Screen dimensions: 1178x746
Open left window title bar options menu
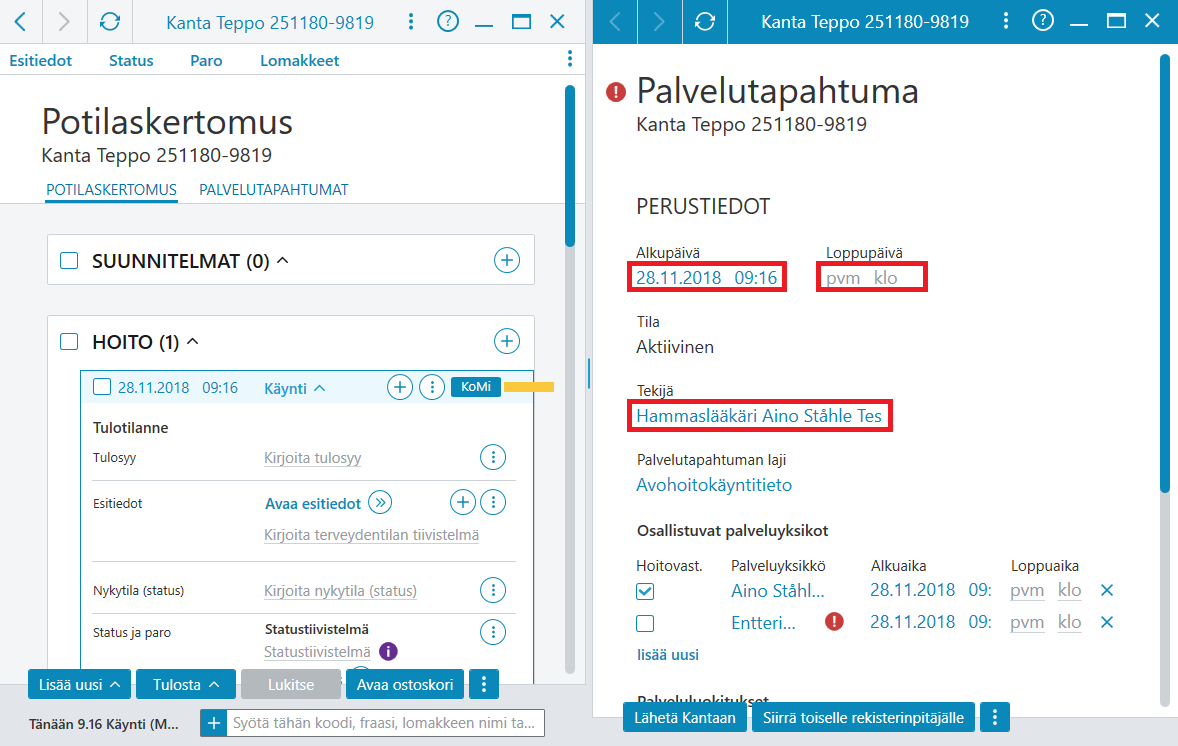point(410,22)
